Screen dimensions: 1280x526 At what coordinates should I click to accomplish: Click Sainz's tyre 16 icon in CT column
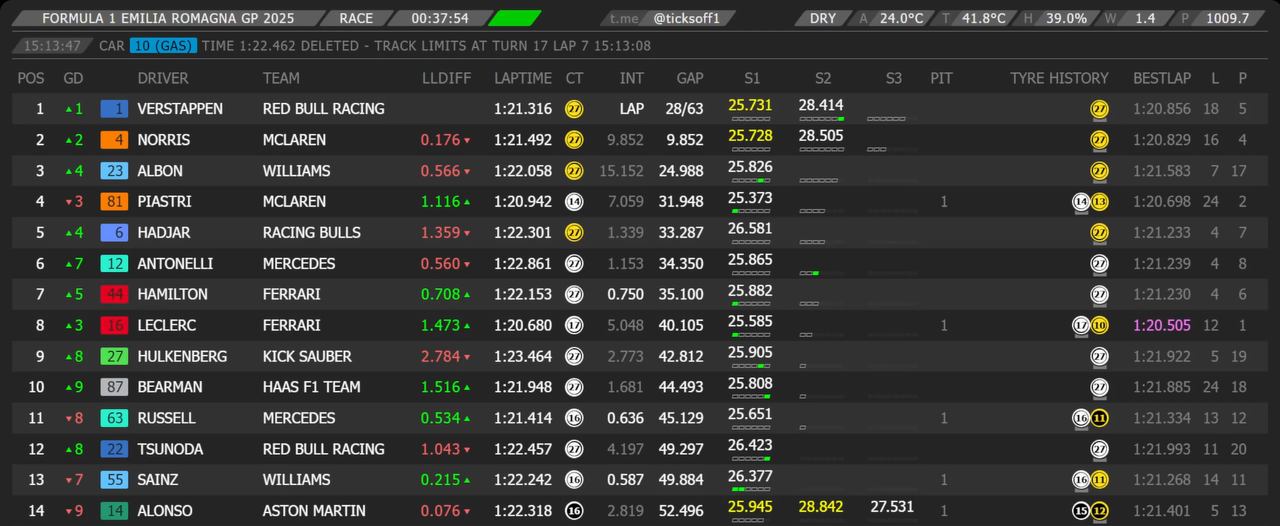(x=574, y=481)
